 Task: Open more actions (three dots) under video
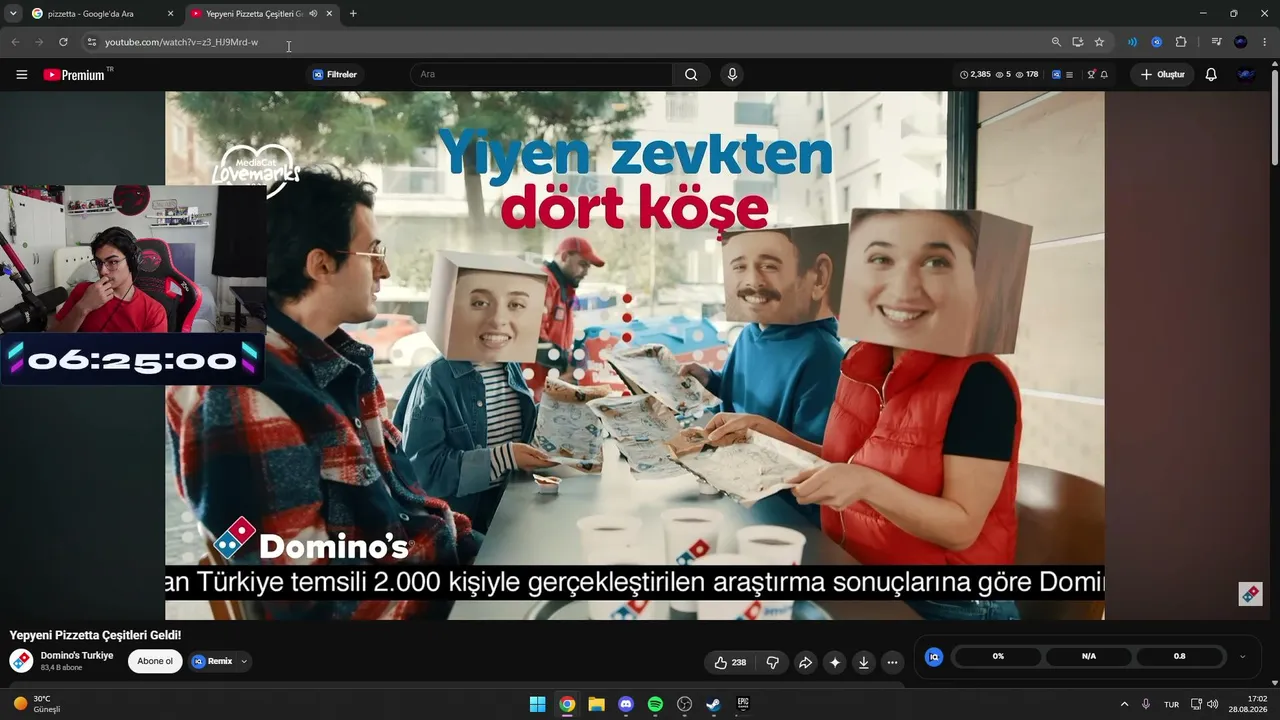[892, 662]
